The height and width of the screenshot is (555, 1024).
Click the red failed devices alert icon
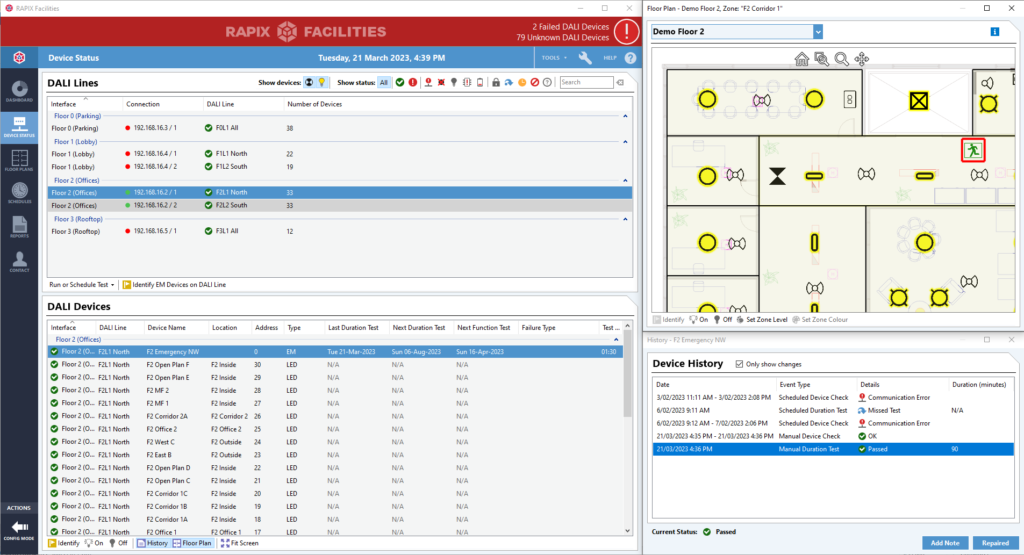(x=626, y=31)
